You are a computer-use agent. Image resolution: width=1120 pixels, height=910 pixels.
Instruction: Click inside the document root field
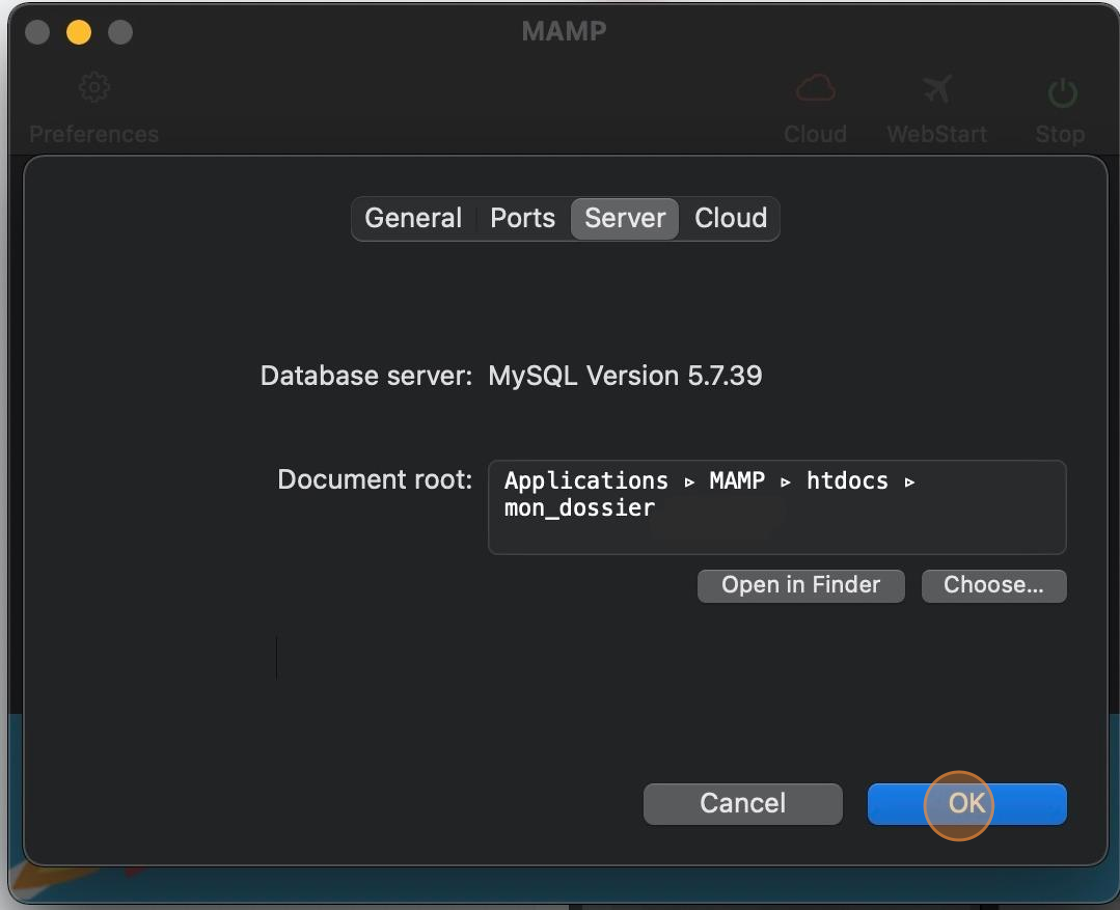[778, 508]
